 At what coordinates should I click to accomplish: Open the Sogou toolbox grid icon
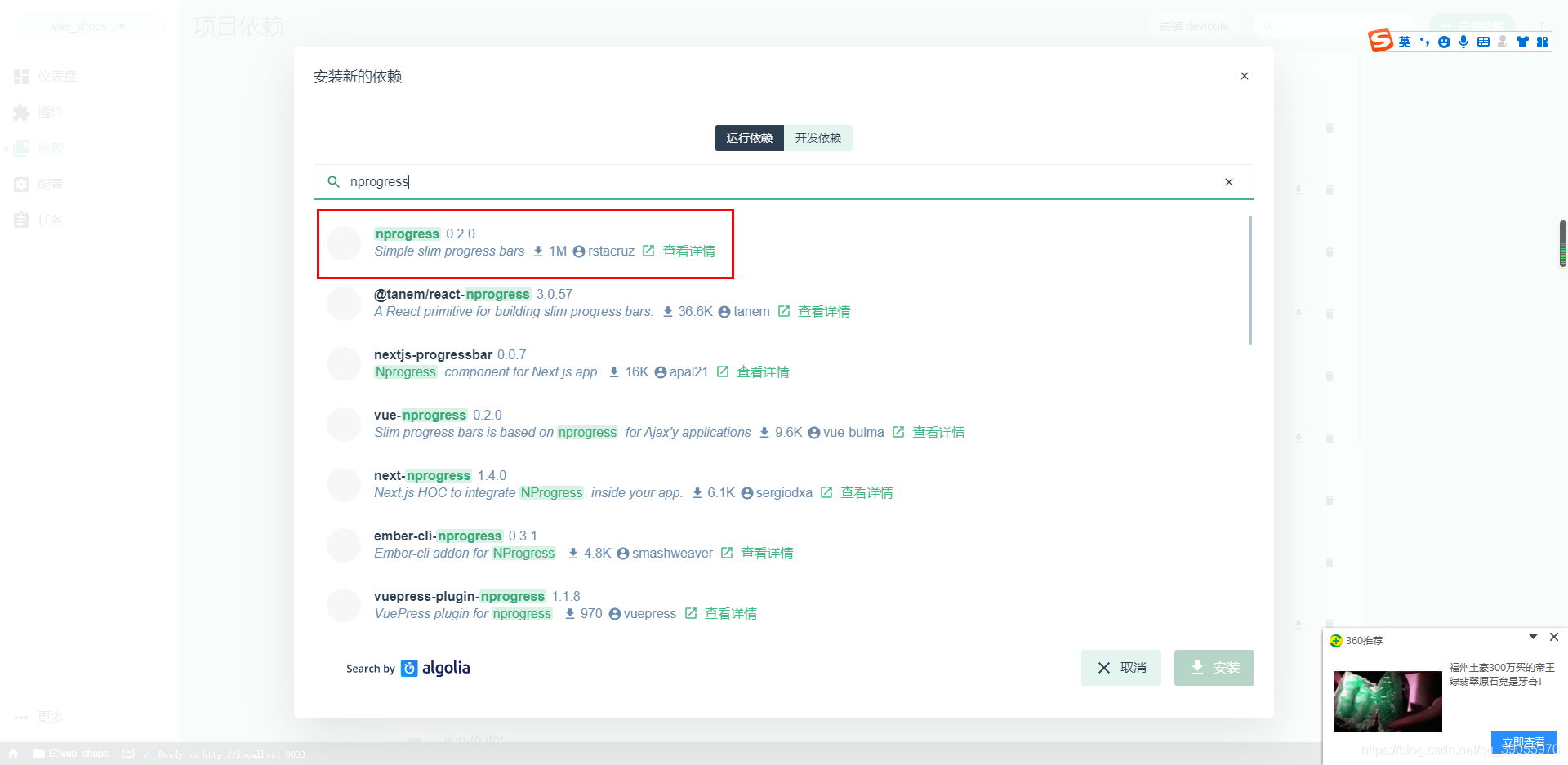pos(1542,42)
